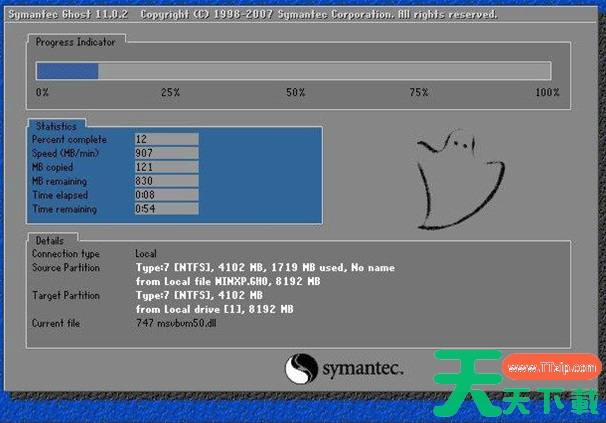Click the Progress Indicator panel title
This screenshot has width=606, height=423.
point(75,43)
